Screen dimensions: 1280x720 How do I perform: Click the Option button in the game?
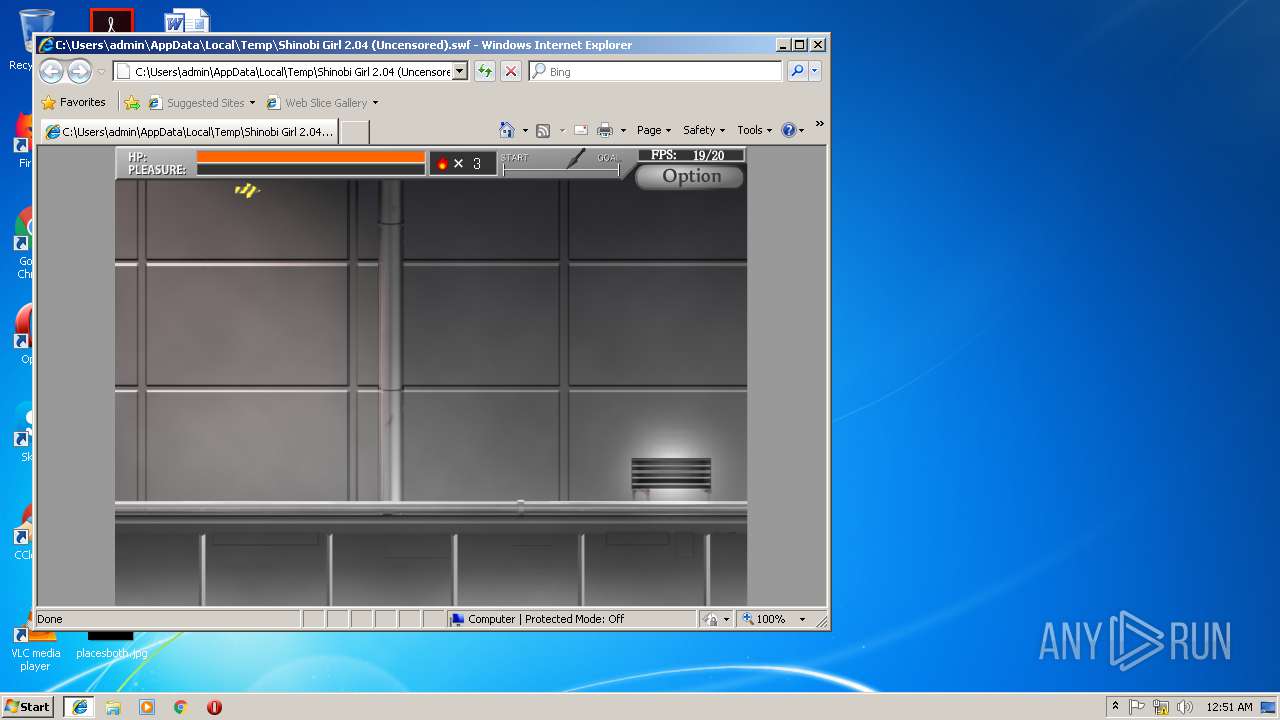[x=690, y=177]
